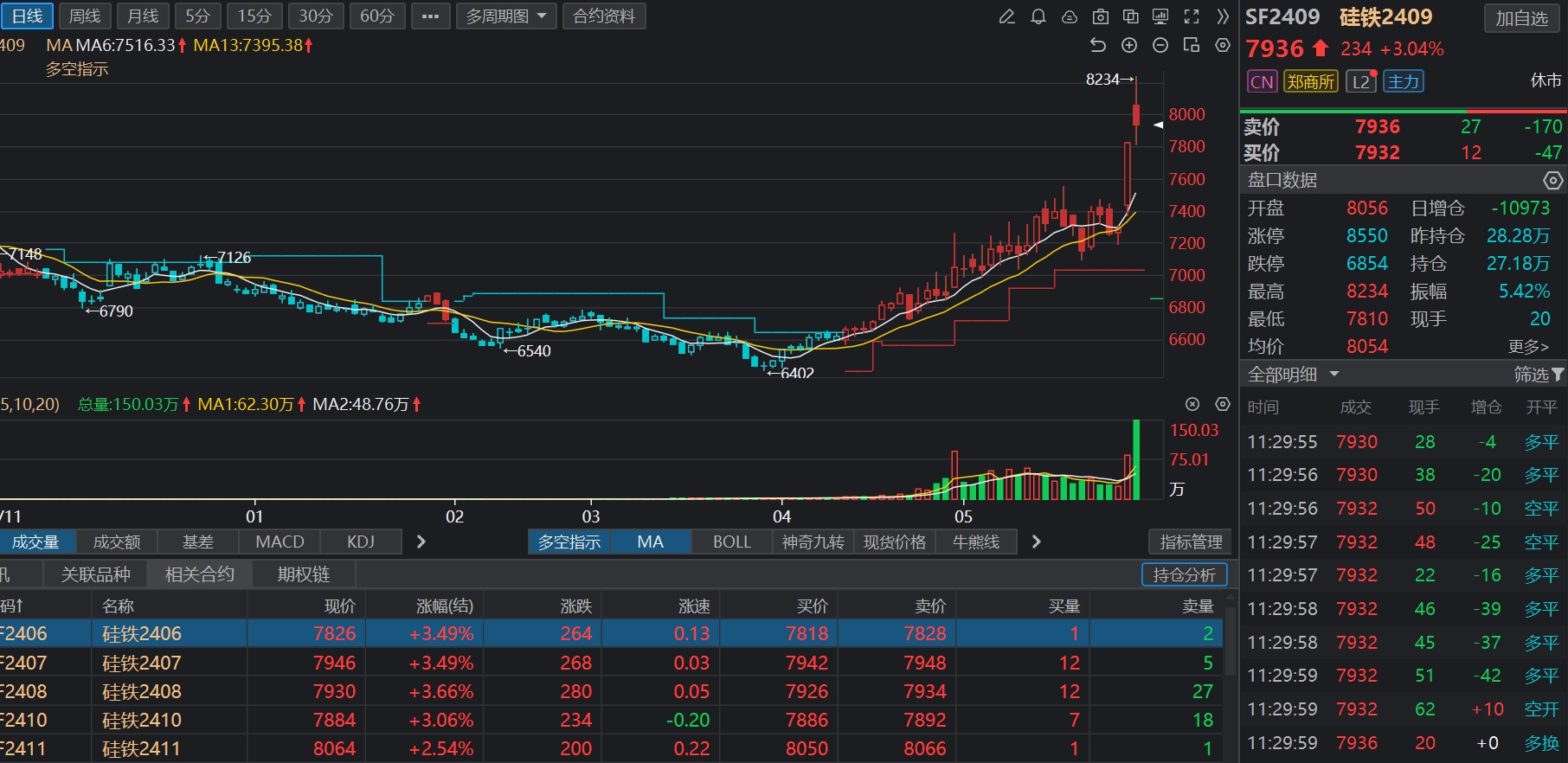Toggle 多空指示 main indicator

[x=569, y=542]
